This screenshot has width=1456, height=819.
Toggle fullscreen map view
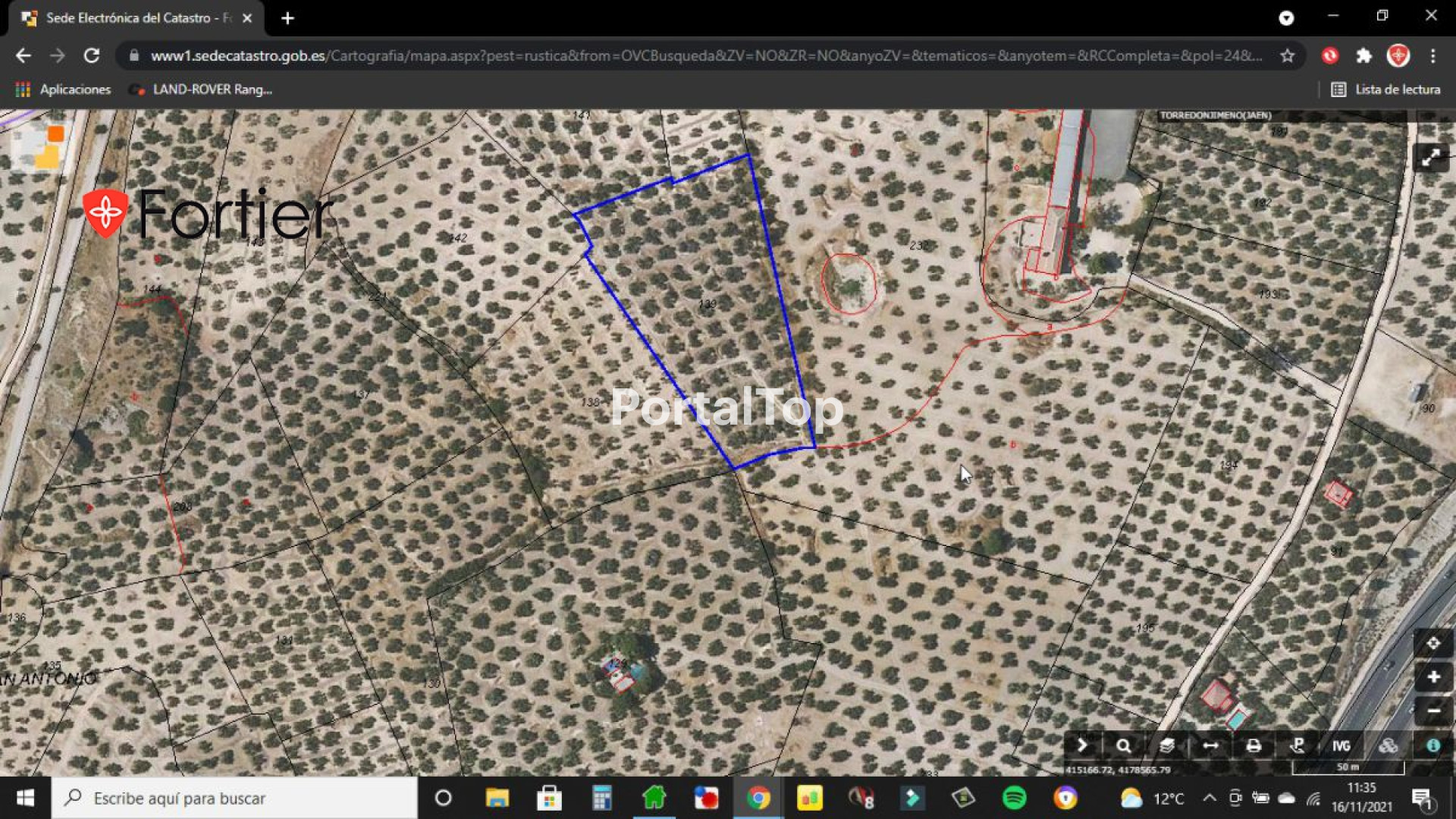(x=1431, y=158)
